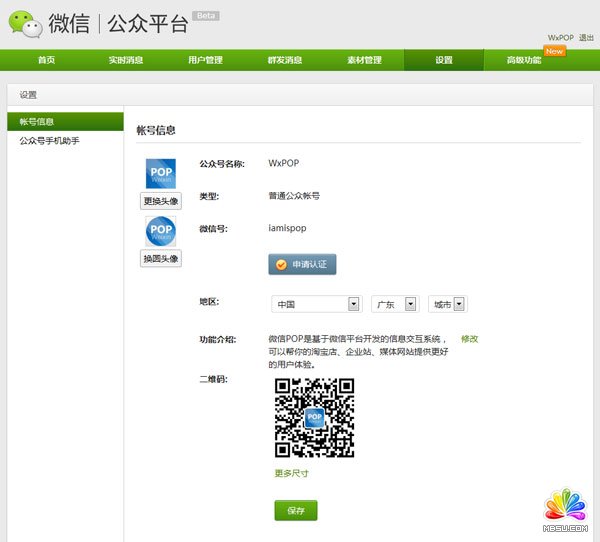
Task: Open the 高级功能 tab
Action: pos(524,60)
